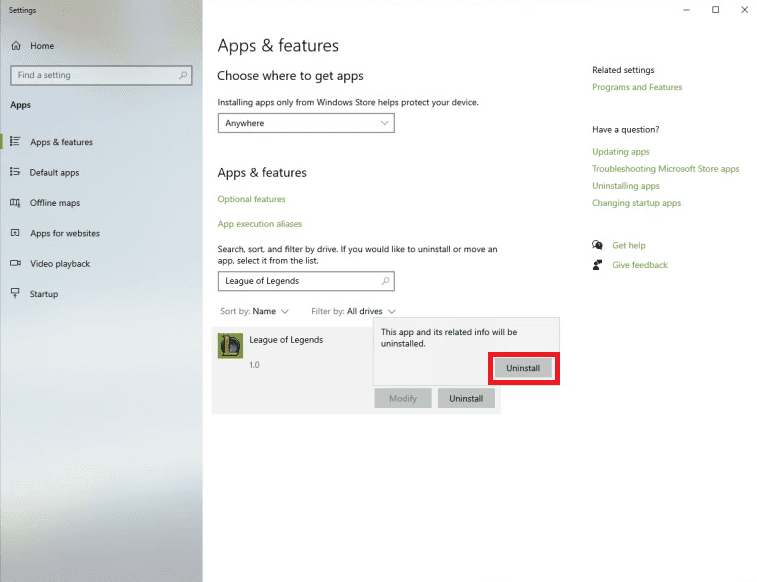
Task: Click the Apps & features sidebar list icon
Action: point(15,141)
